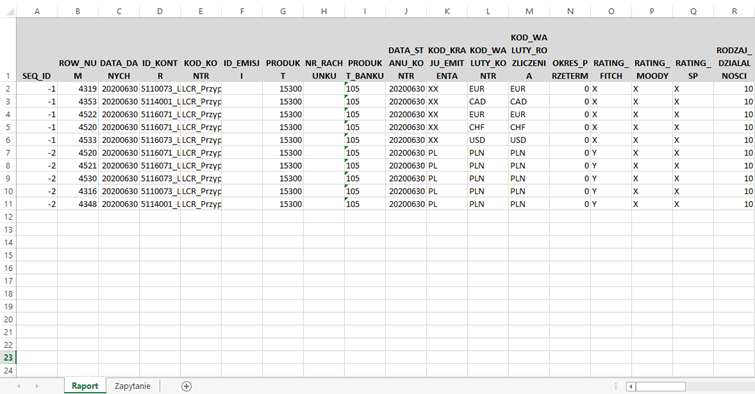Screen dimensions: 755x394
Task: Select column A header
Action: 37,11
